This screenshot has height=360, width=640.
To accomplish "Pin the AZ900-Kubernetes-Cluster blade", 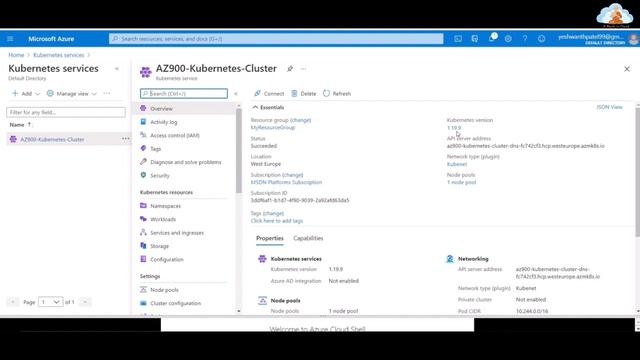I will 290,69.
